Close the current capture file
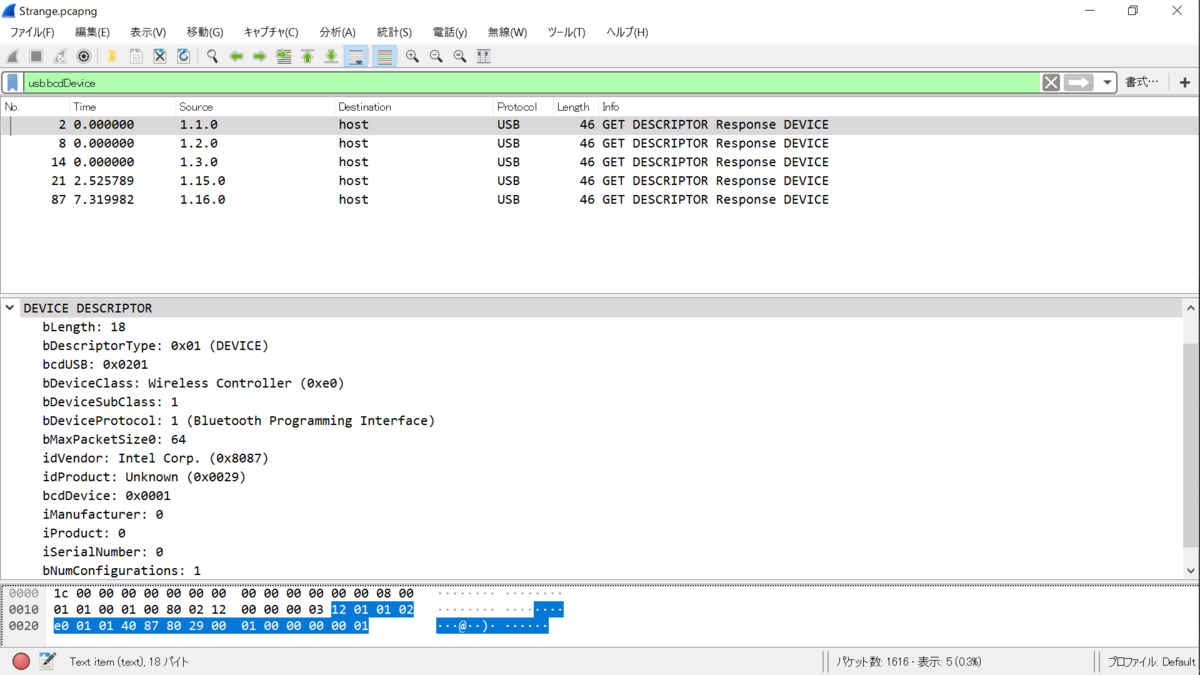The height and width of the screenshot is (675, 1200). (x=160, y=56)
